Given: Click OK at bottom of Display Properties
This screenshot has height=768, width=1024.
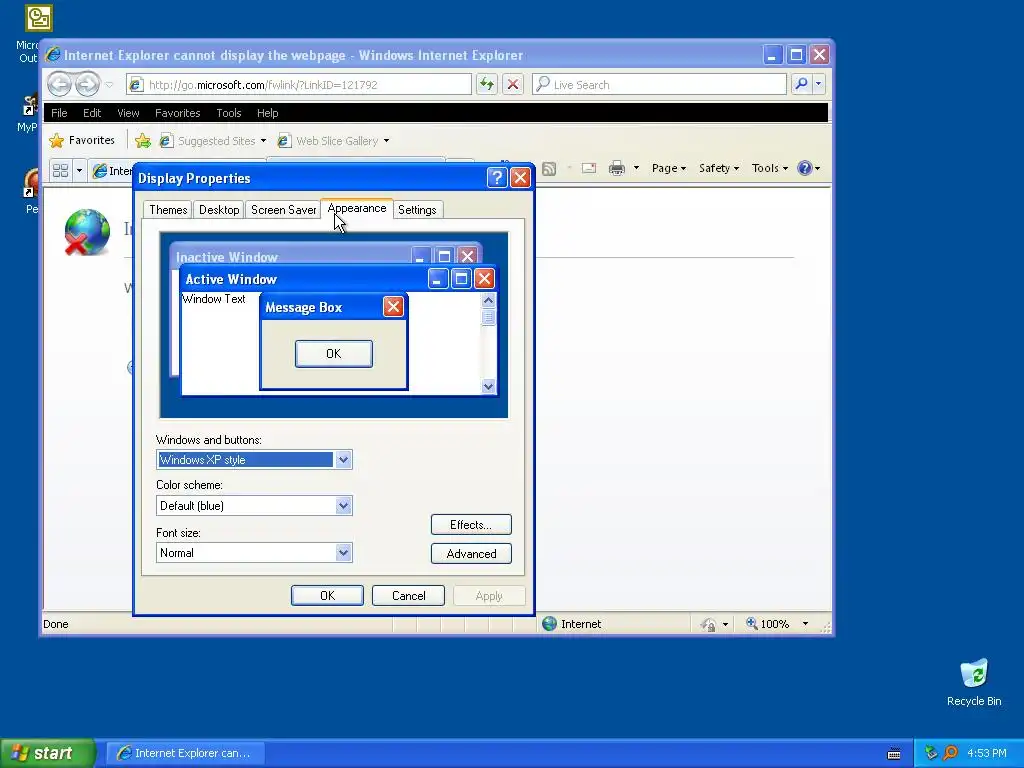Looking at the screenshot, I should point(327,596).
